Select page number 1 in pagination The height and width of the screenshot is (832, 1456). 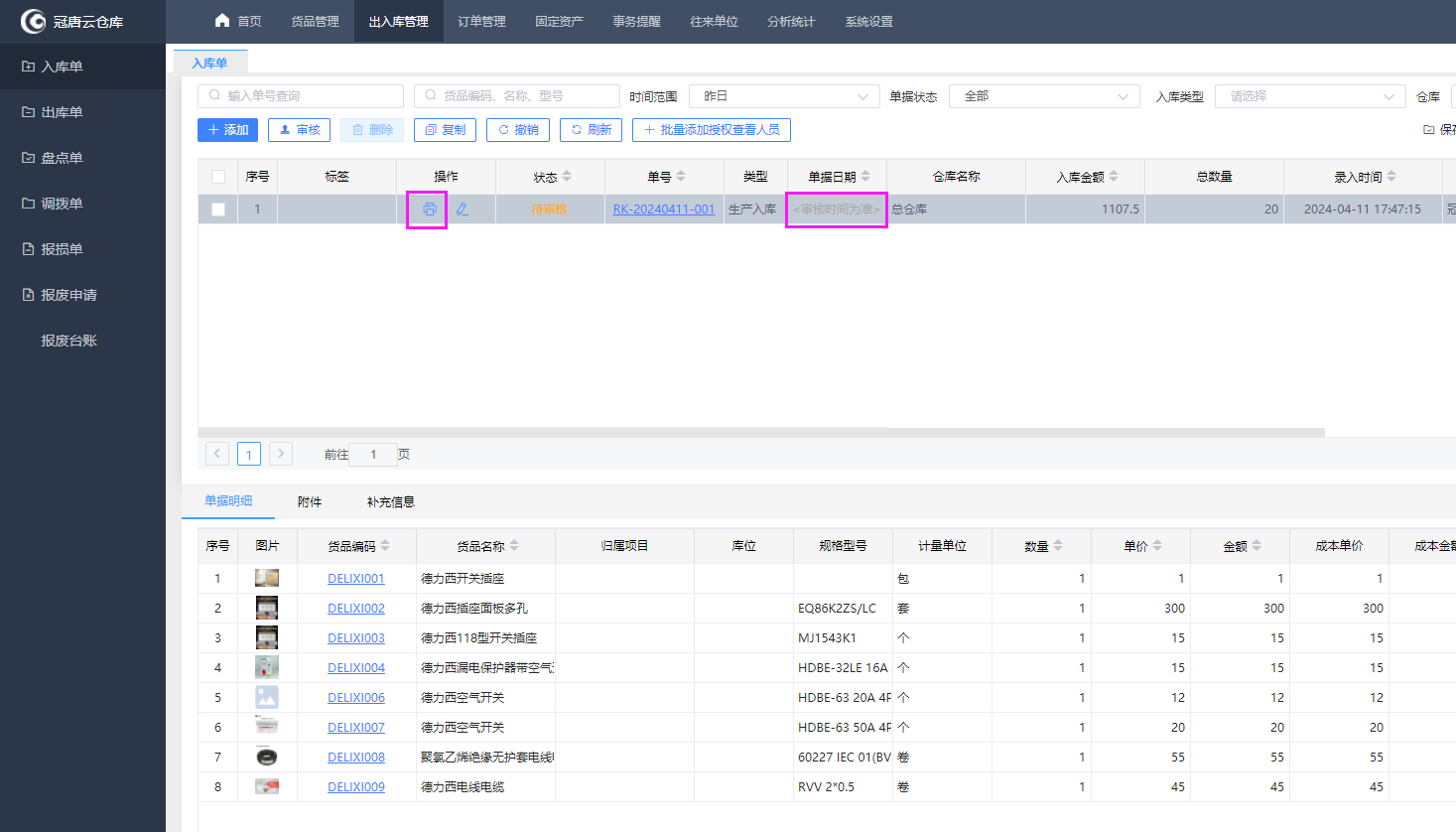(x=249, y=454)
